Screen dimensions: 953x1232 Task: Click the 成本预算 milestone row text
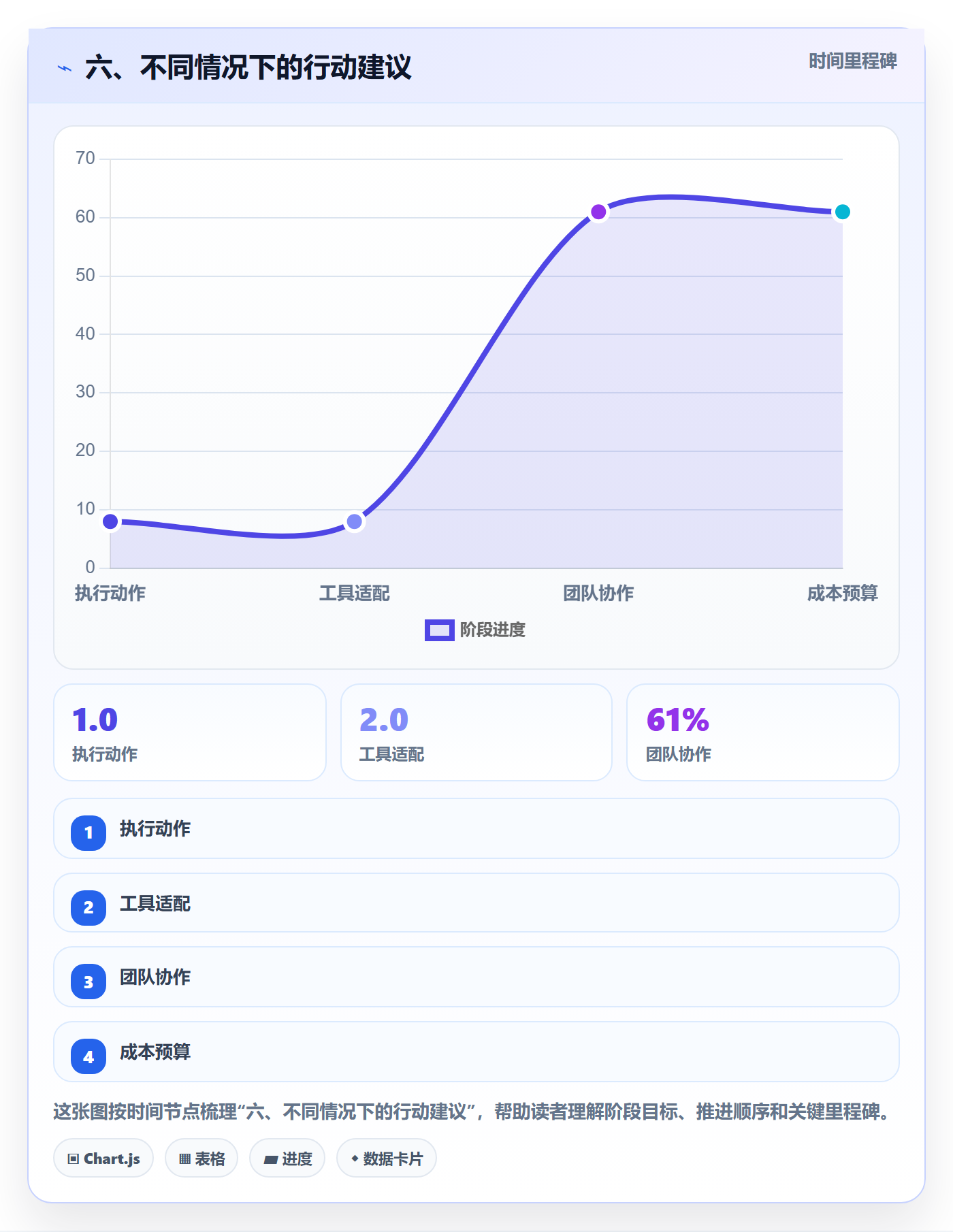155,1052
